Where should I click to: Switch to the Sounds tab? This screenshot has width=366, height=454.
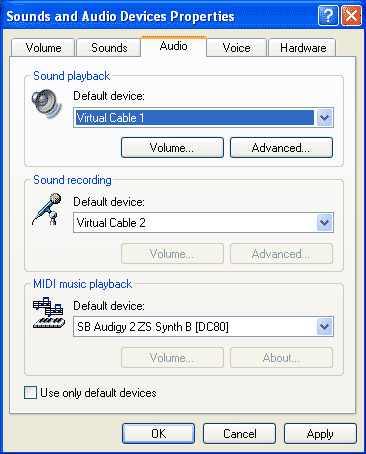tap(109, 48)
